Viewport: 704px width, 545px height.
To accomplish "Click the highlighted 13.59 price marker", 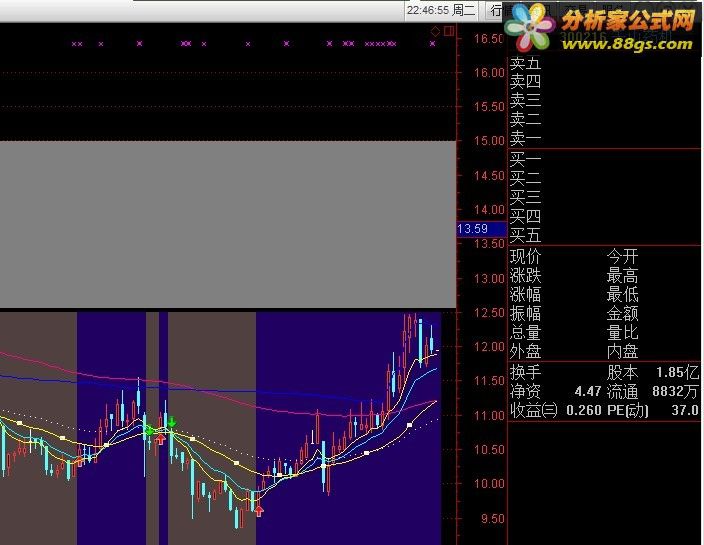I will coord(481,229).
